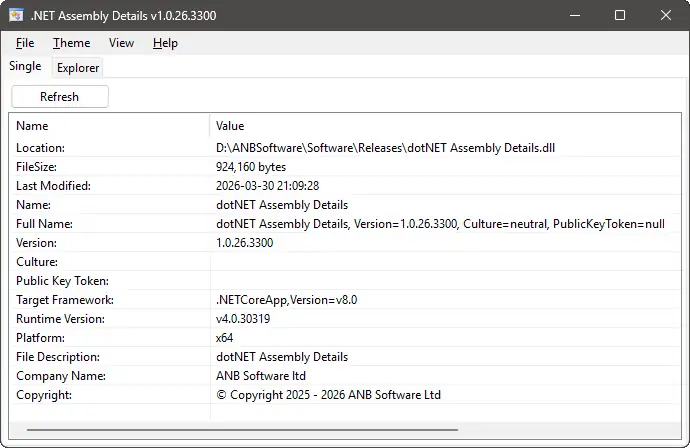This screenshot has height=448, width=690.
Task: Select the value .NETCoreApp,Version=v8.0
Action: (286, 300)
